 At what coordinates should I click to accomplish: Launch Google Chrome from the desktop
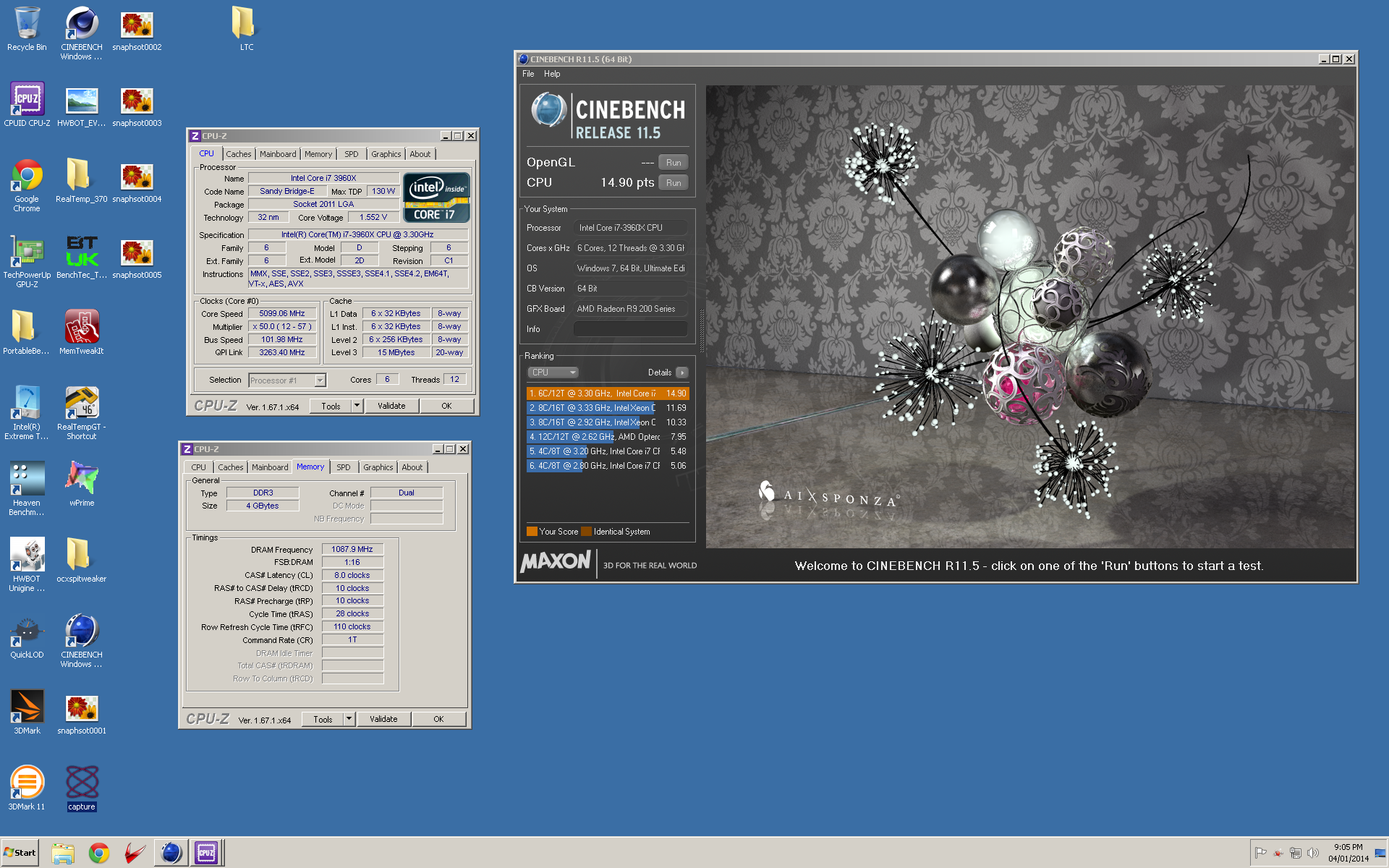pos(27,185)
